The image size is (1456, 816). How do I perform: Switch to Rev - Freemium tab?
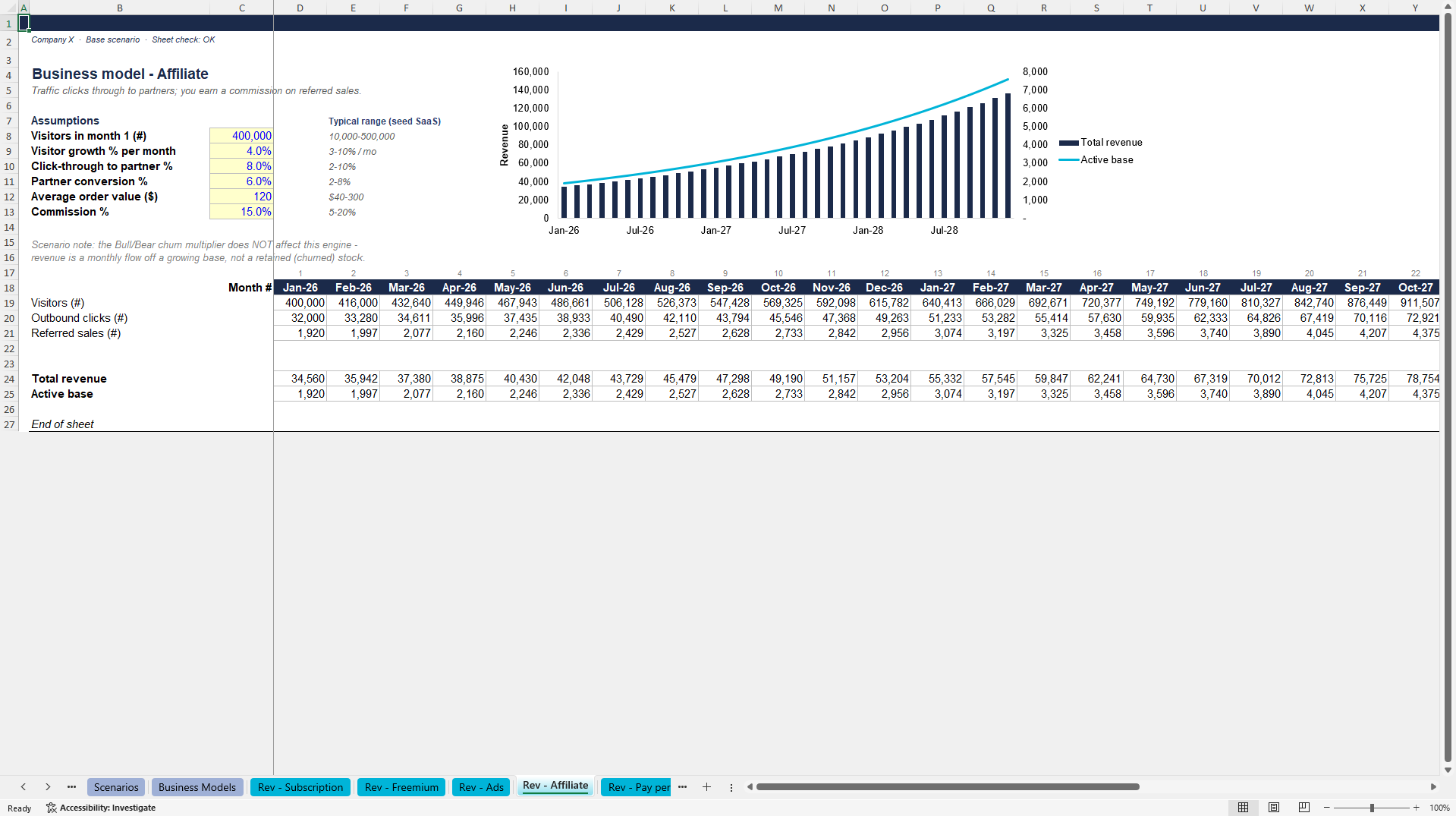coord(401,787)
